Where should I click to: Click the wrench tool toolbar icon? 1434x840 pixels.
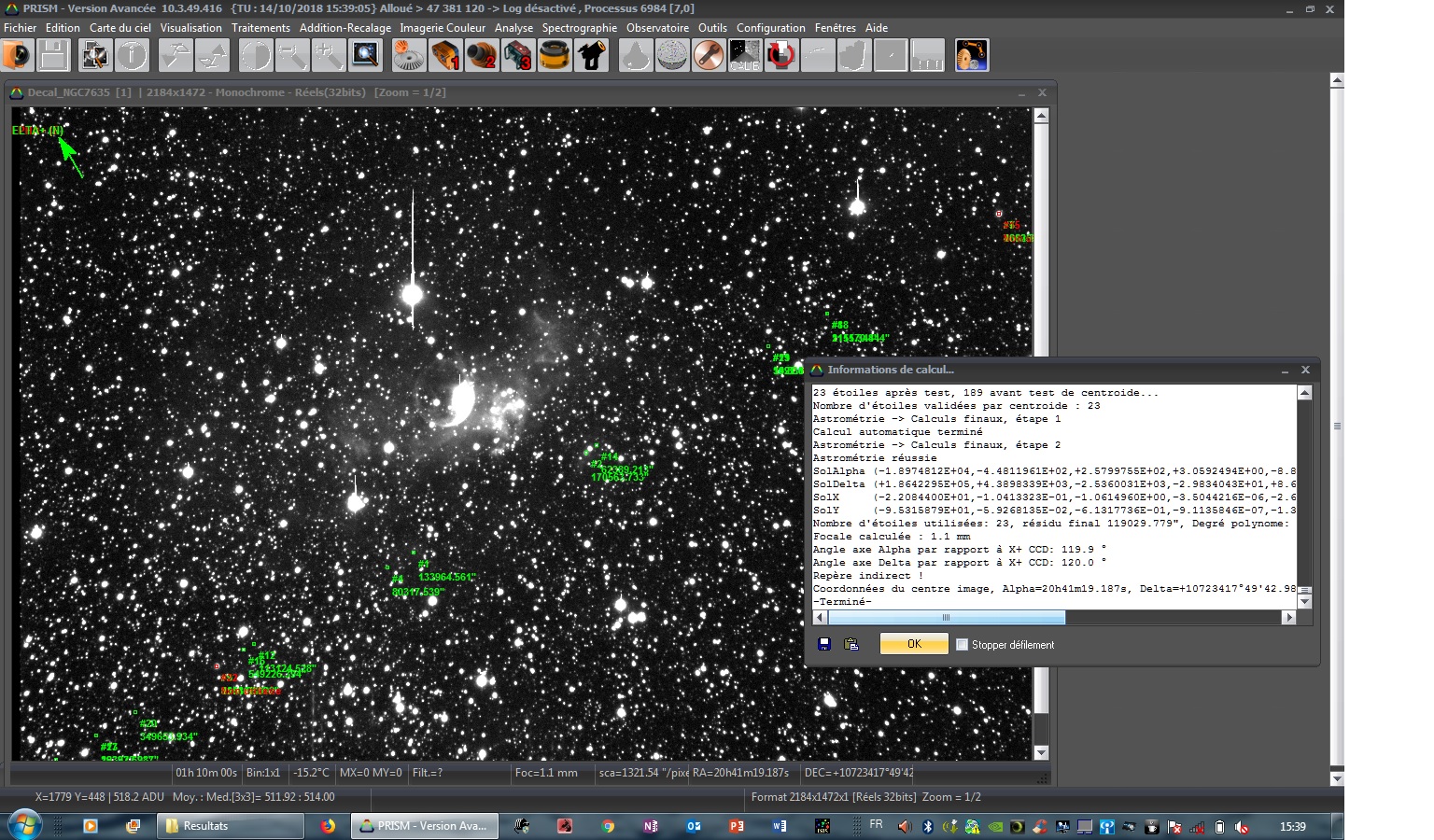(709, 55)
